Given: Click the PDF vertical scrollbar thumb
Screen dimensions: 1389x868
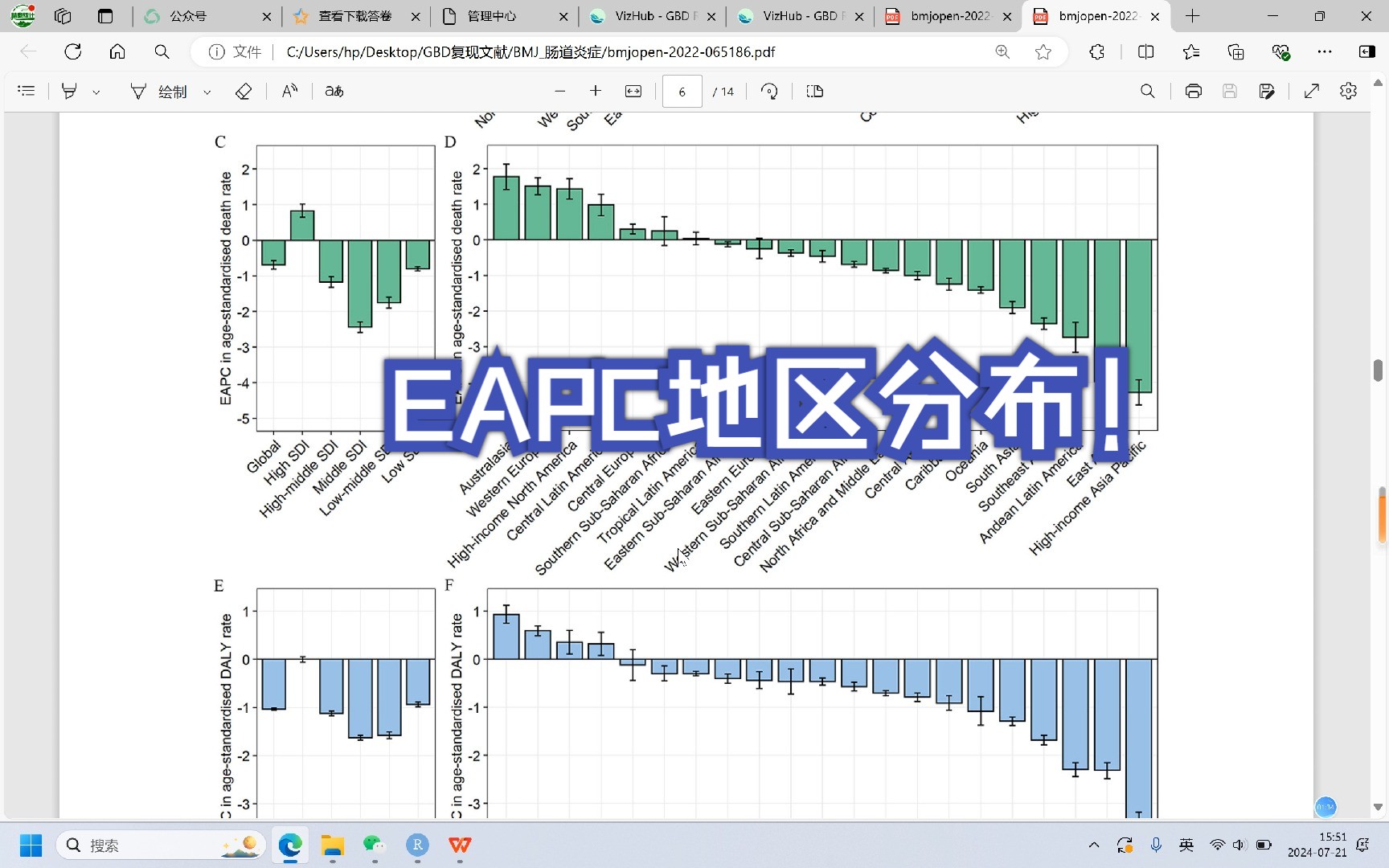Looking at the screenshot, I should tap(1378, 370).
